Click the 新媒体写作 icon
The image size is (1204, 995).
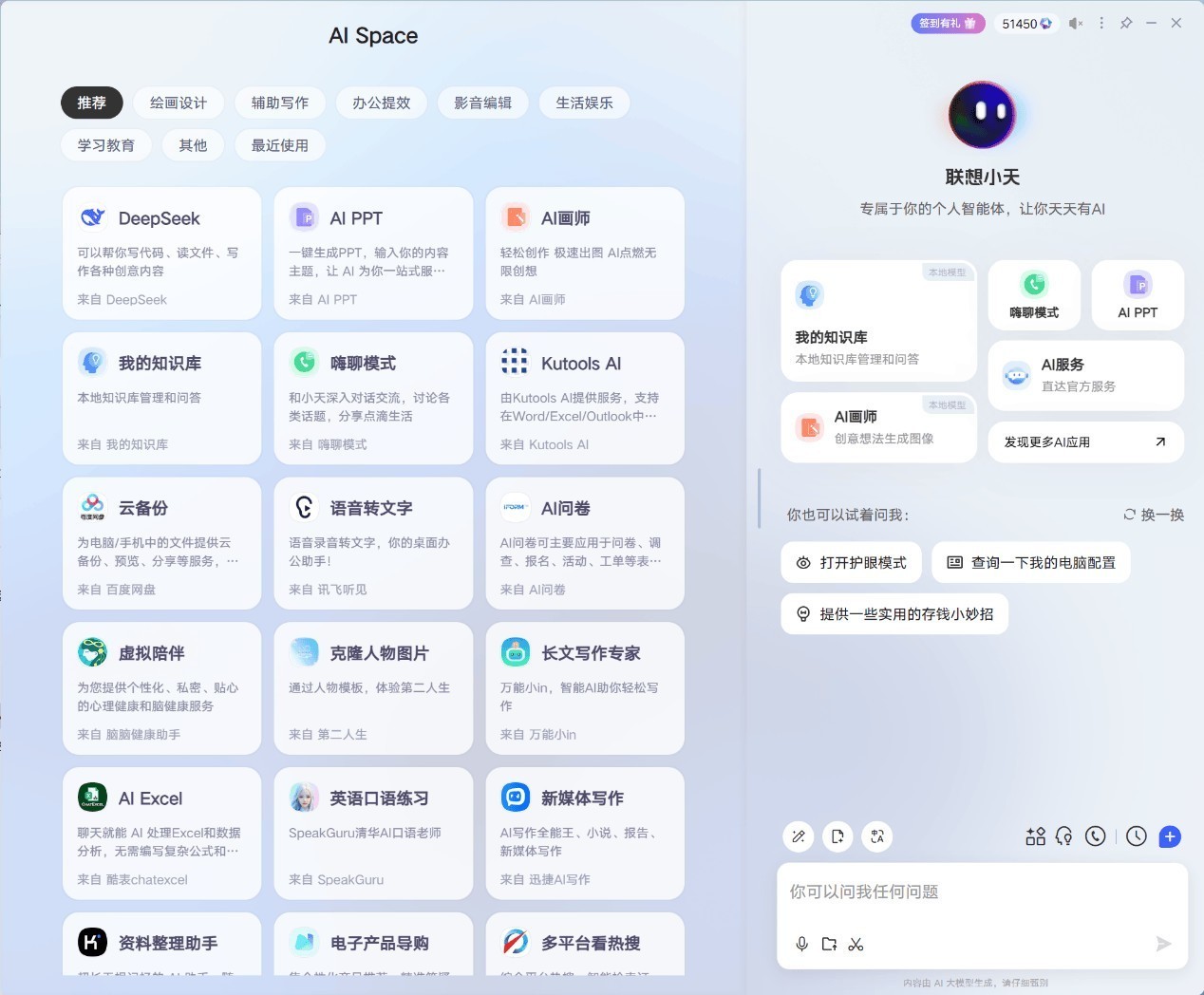[x=516, y=798]
